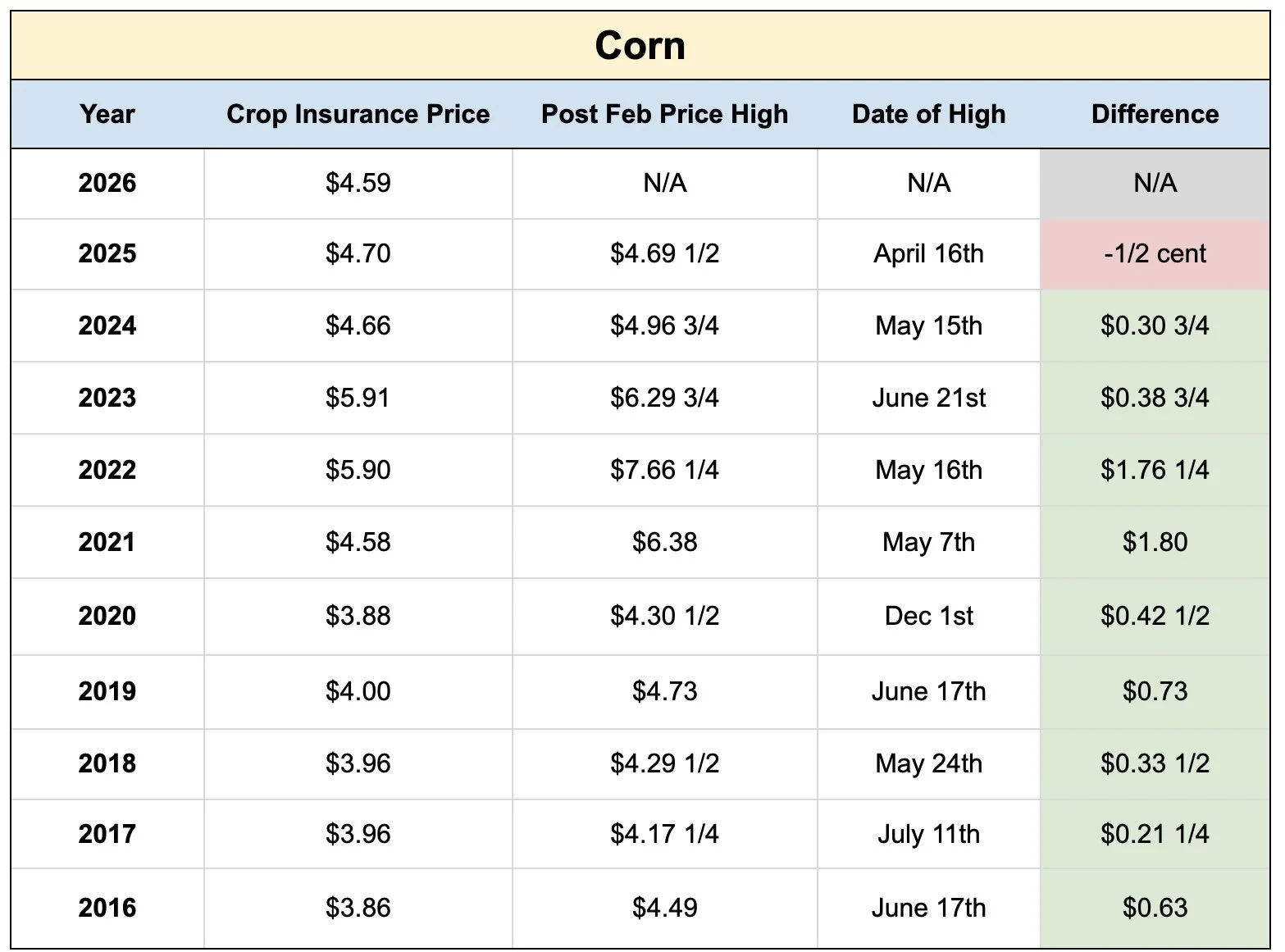The width and height of the screenshot is (1285, 952).
Task: Click the red -1/2 cent cell
Action: point(1155,253)
